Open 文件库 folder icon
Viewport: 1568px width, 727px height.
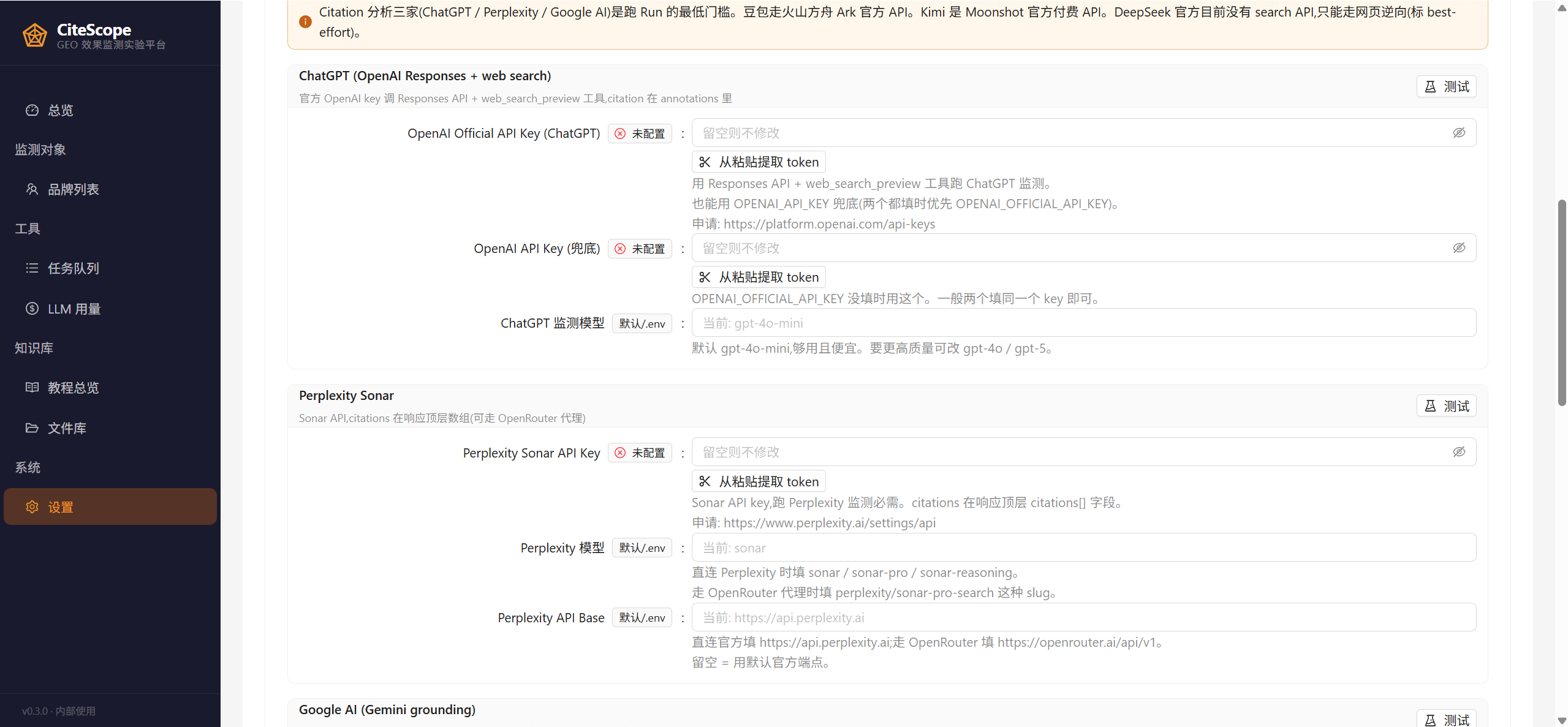click(x=32, y=428)
